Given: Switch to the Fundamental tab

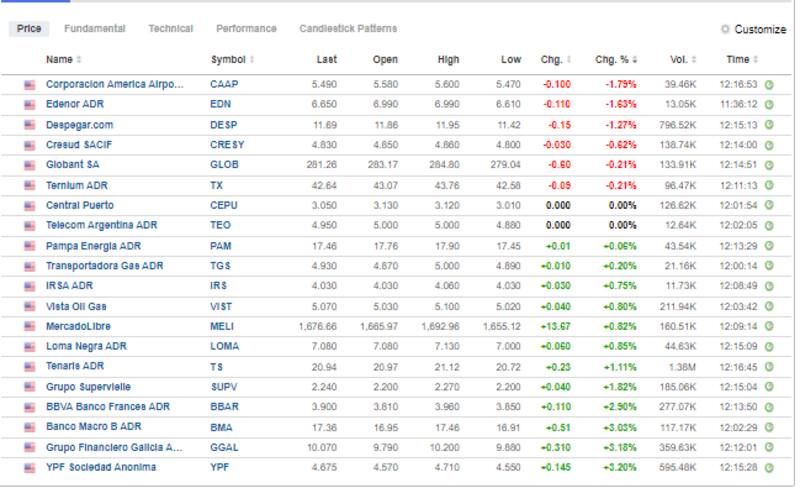Looking at the screenshot, I should (94, 29).
